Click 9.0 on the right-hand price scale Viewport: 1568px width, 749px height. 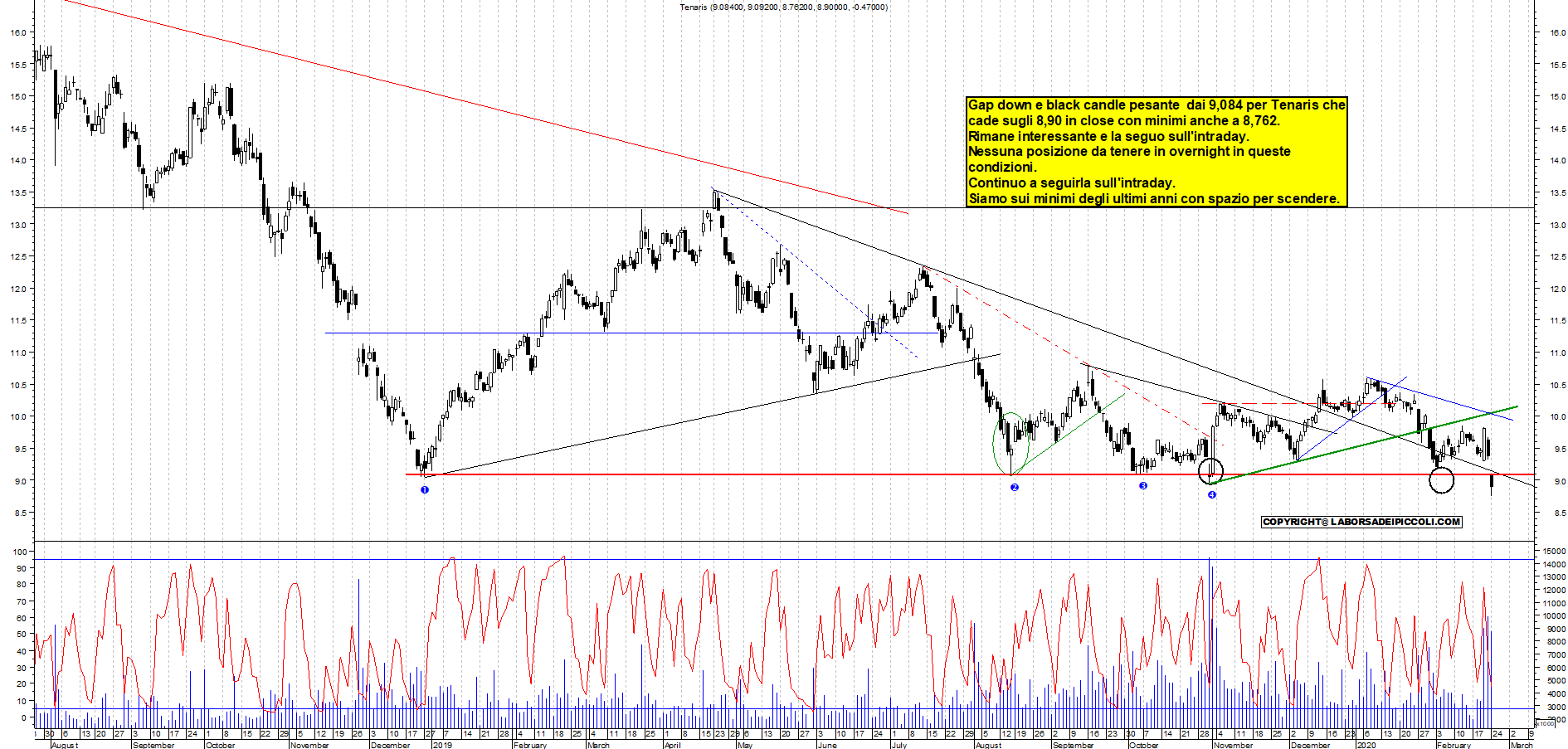(1559, 481)
